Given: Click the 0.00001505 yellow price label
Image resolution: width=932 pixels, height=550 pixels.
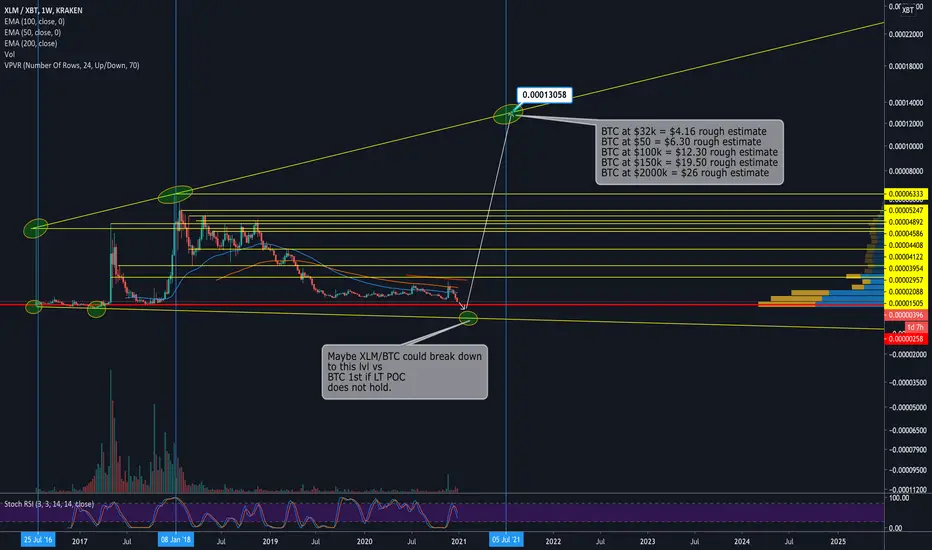Looking at the screenshot, I should click(x=906, y=303).
